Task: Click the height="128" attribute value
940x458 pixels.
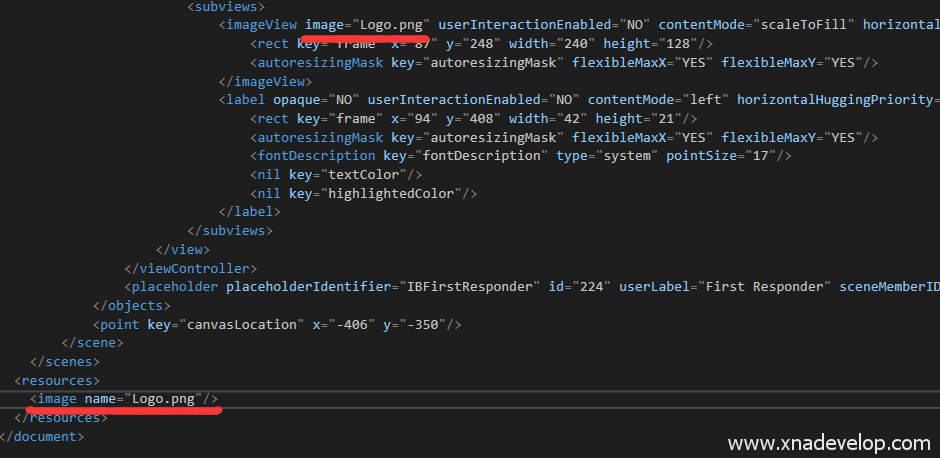Action: (x=652, y=44)
